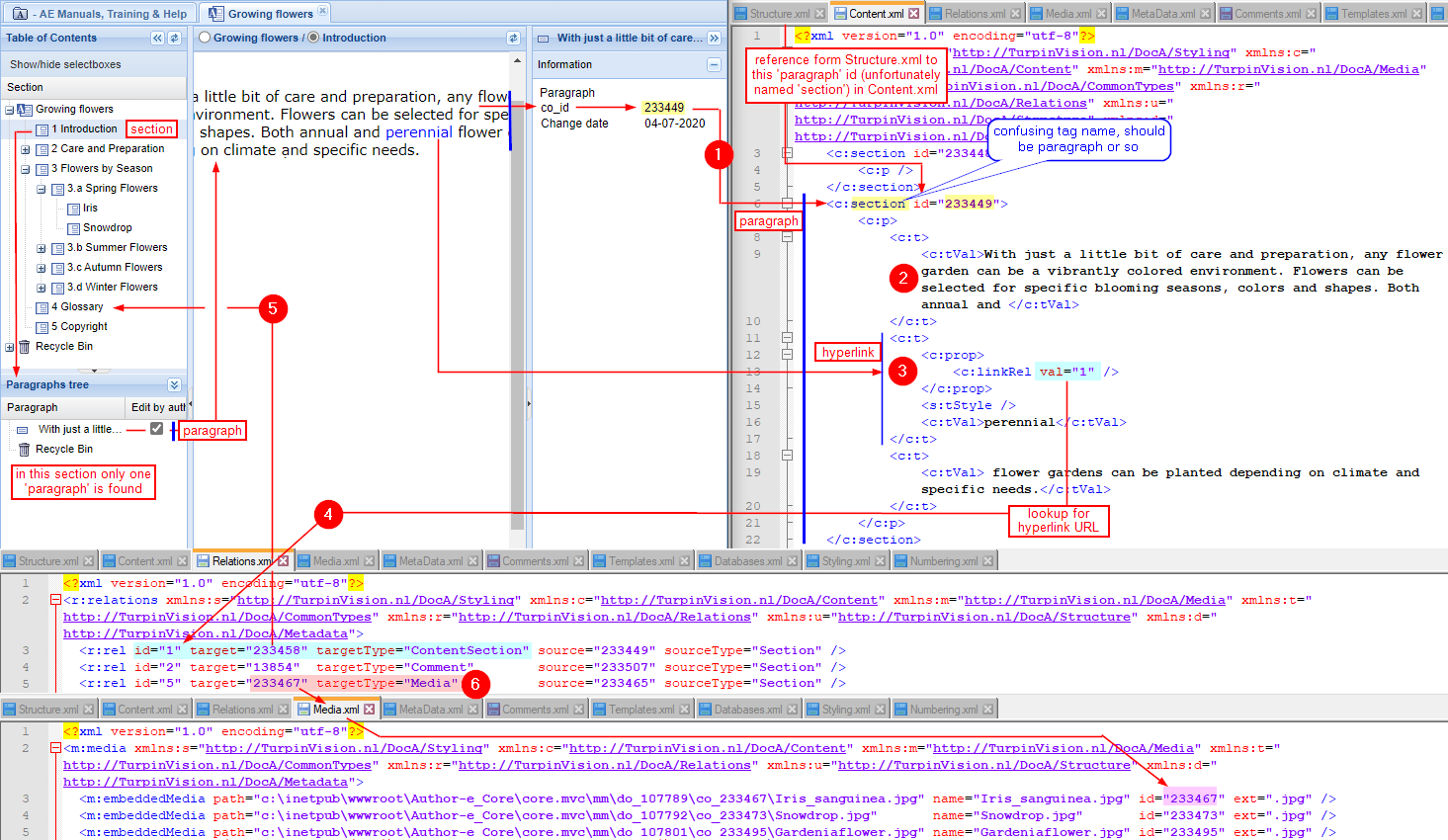Click the content pane scroll-up arrow

point(517,61)
